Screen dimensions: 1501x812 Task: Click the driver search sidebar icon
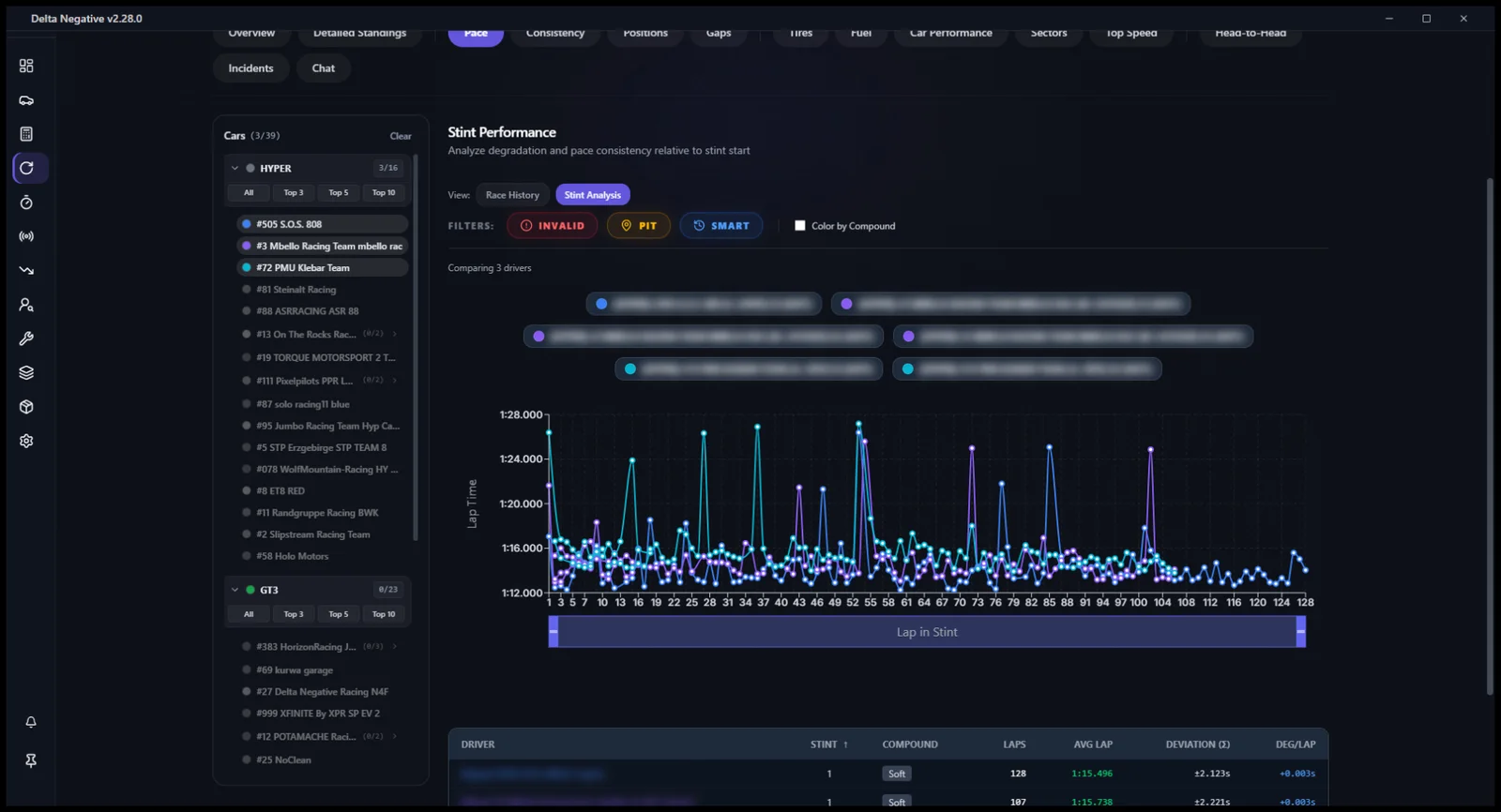(26, 305)
